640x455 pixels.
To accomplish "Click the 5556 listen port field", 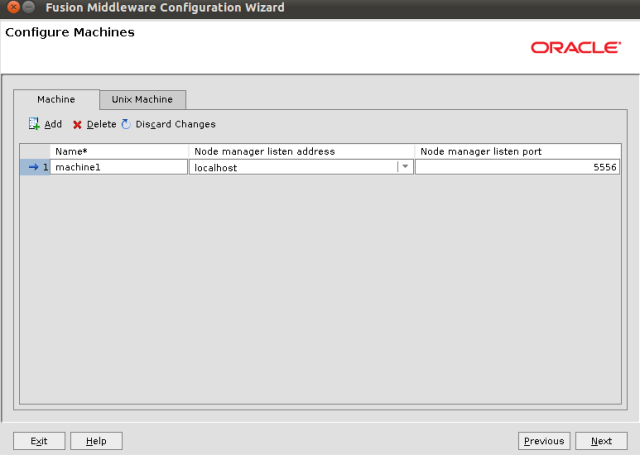I will [518, 167].
